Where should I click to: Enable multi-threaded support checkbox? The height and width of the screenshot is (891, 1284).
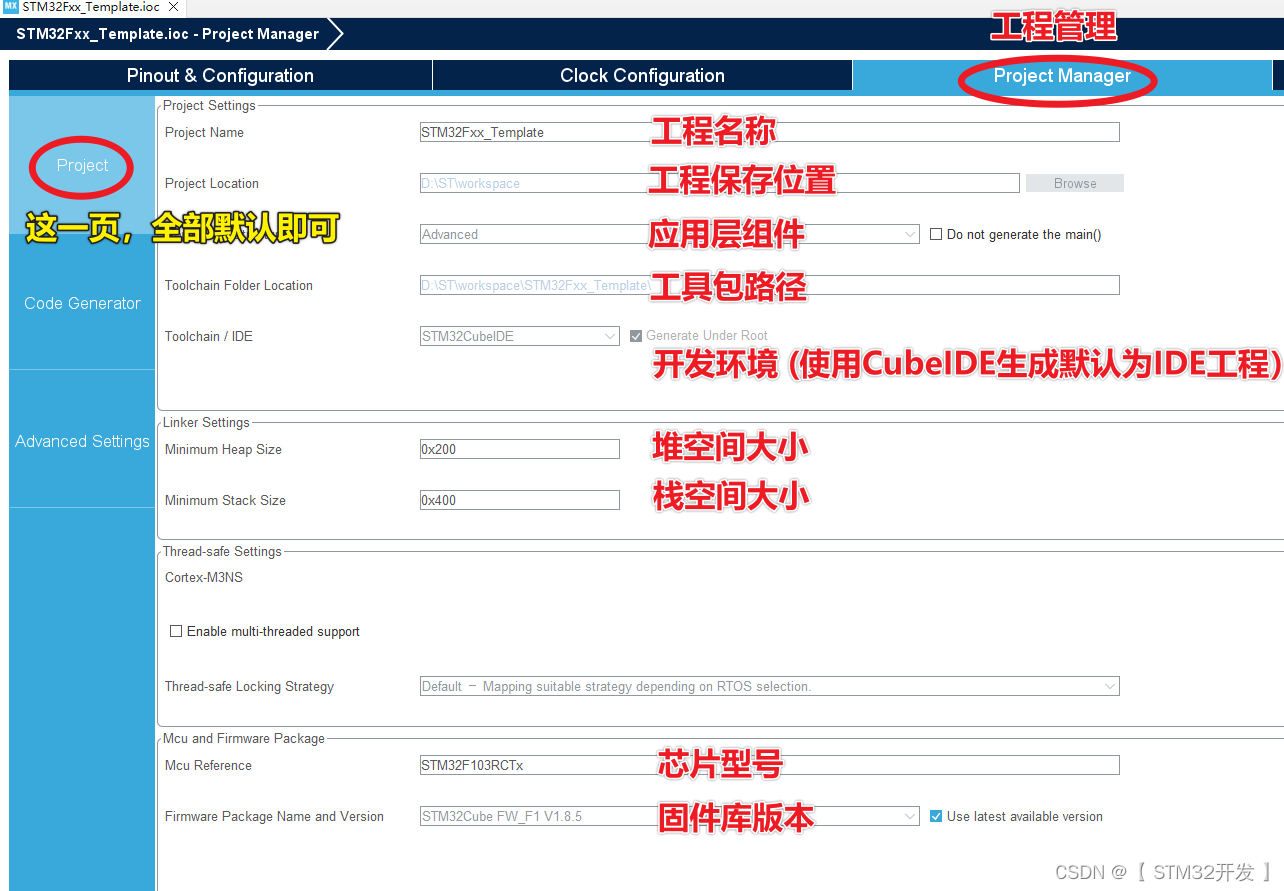176,631
